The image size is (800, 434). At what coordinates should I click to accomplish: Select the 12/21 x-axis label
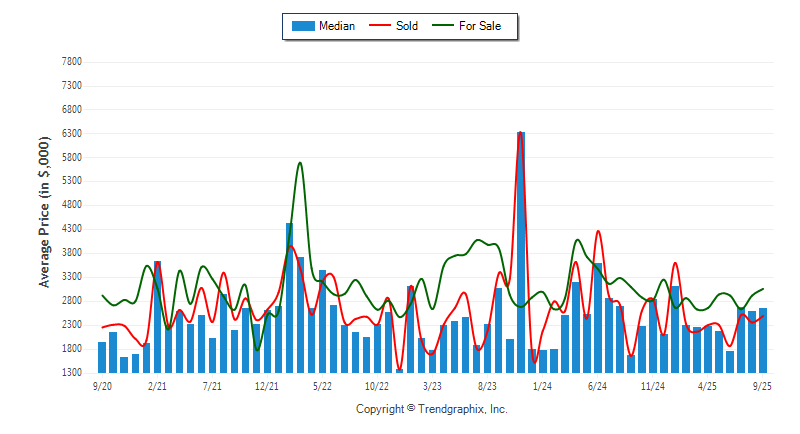(x=267, y=385)
